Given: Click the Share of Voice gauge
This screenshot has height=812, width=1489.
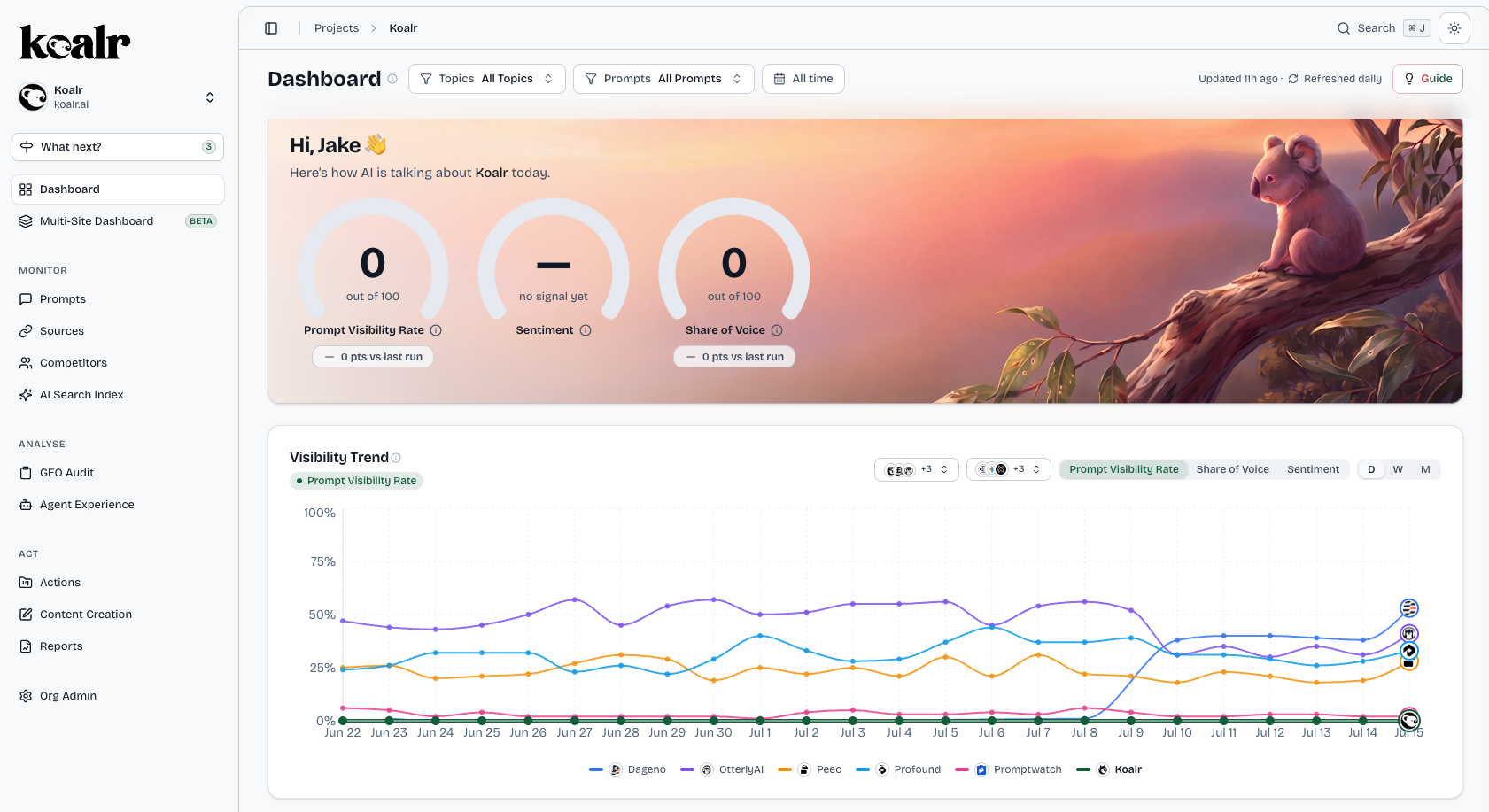Looking at the screenshot, I should 734,259.
